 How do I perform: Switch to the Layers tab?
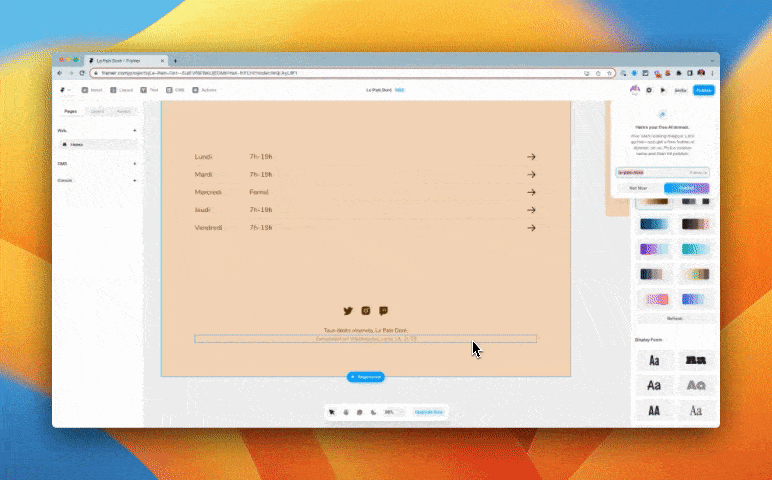[x=97, y=111]
